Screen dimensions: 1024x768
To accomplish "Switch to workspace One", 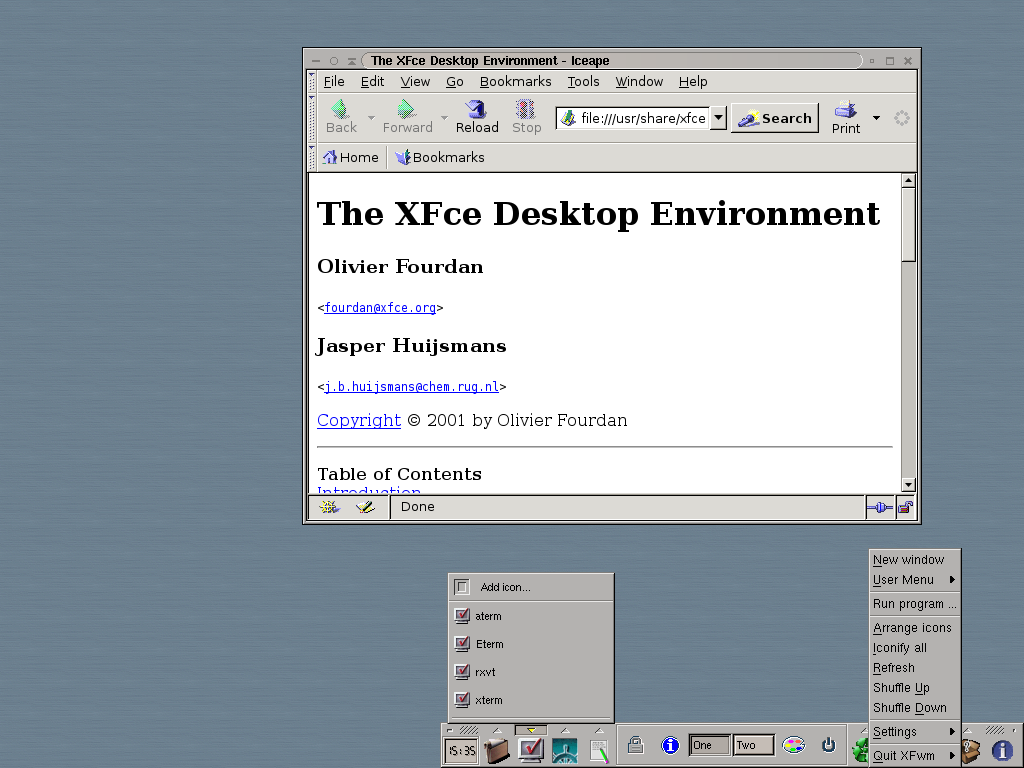I will 710,745.
